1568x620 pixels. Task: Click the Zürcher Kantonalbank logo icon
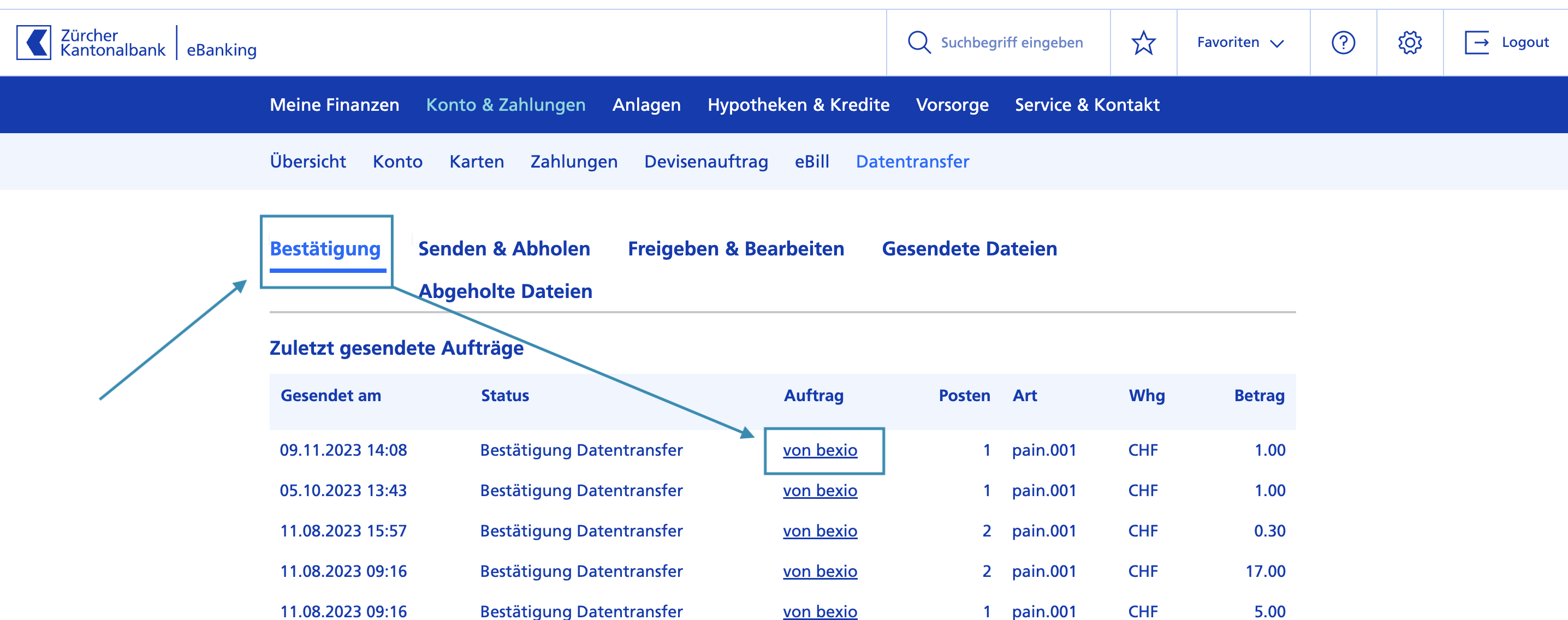coord(33,43)
